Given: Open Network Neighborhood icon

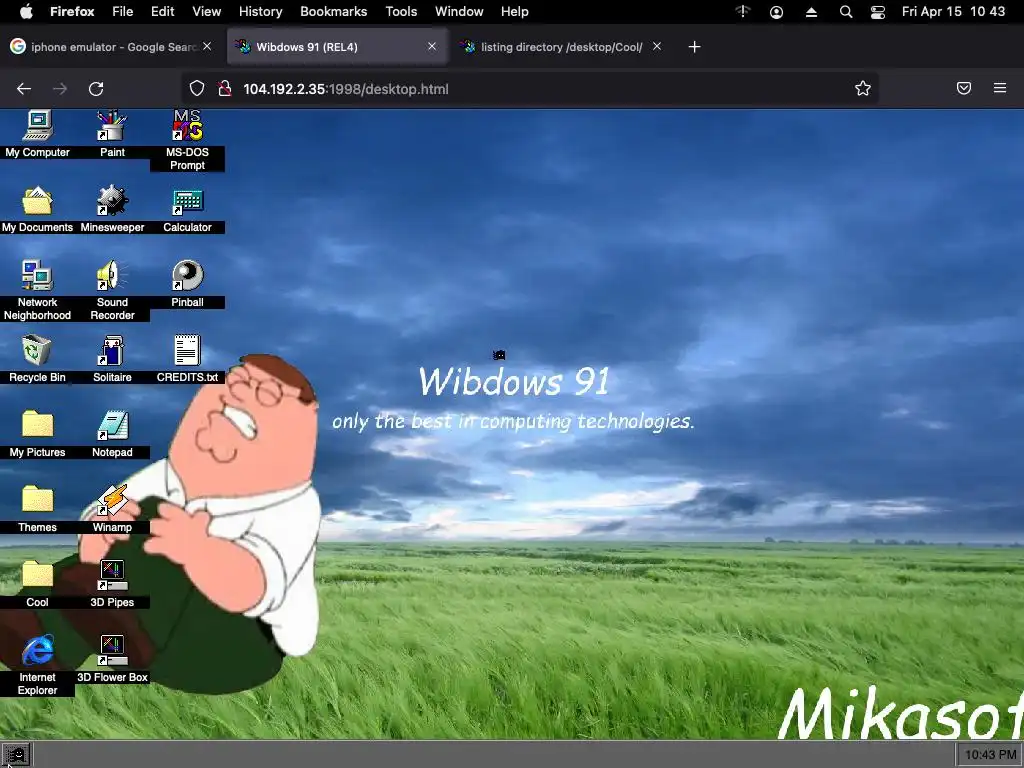Looking at the screenshot, I should pyautogui.click(x=37, y=290).
